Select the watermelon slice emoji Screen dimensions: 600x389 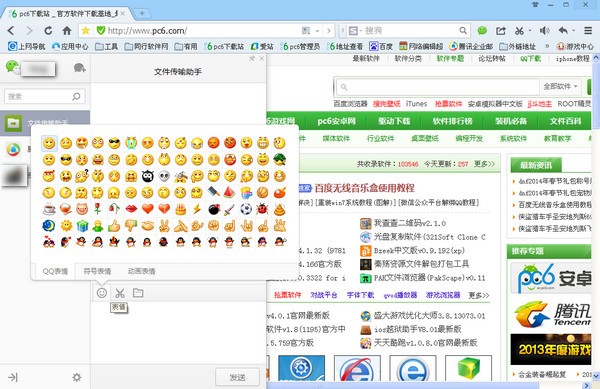point(230,192)
